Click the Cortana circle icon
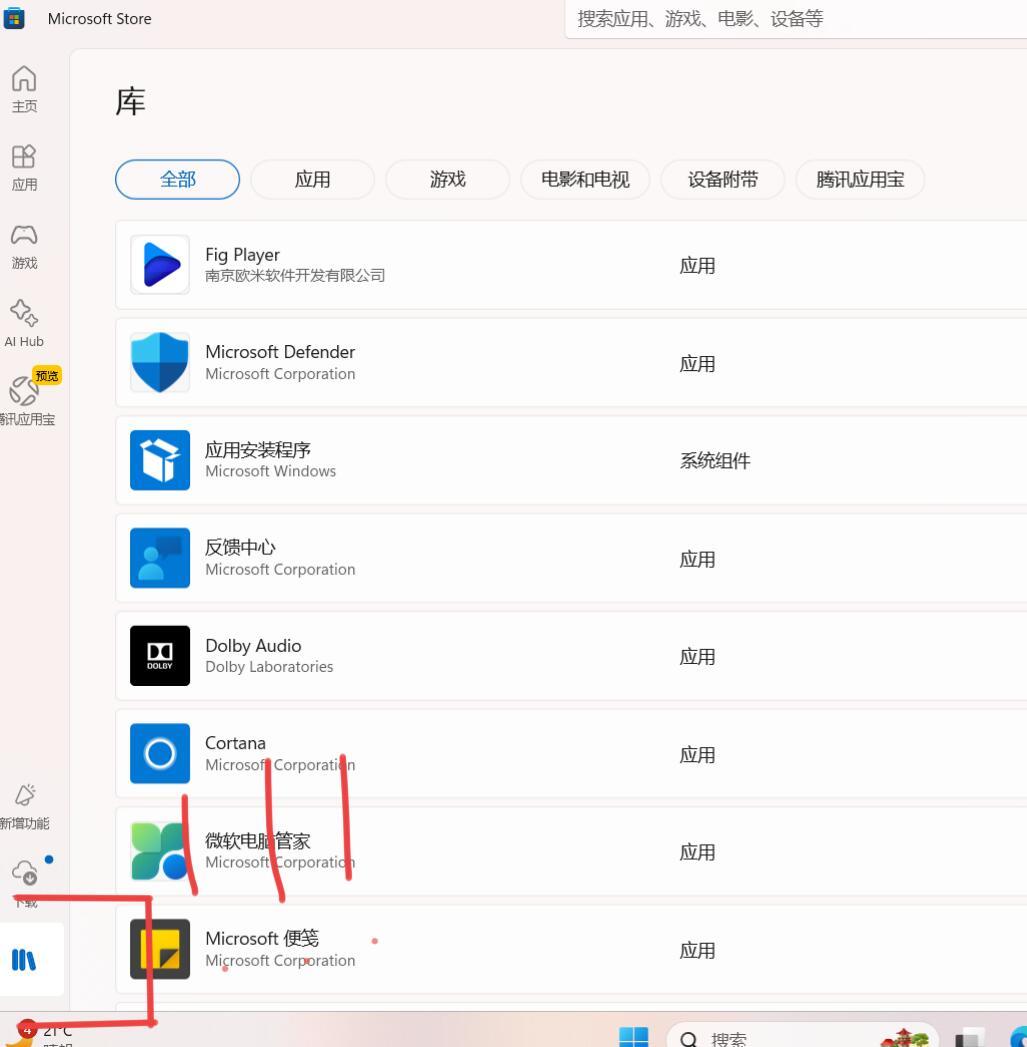Image resolution: width=1027 pixels, height=1047 pixels. pyautogui.click(x=160, y=753)
